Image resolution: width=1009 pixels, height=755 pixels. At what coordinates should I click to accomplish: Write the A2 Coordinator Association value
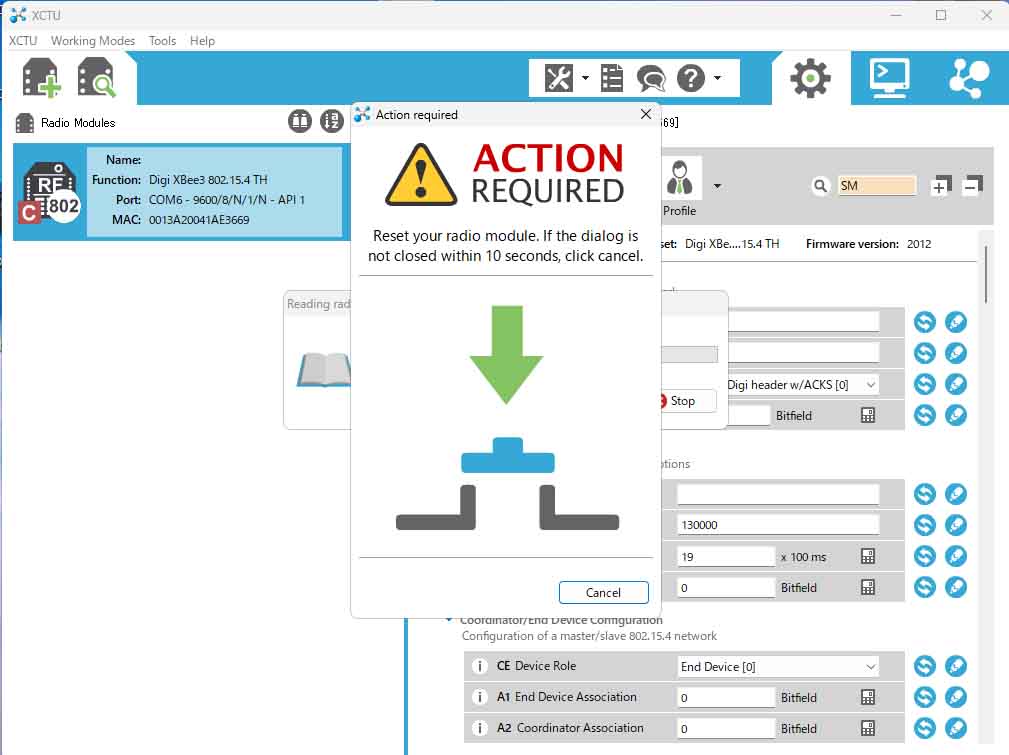[956, 728]
